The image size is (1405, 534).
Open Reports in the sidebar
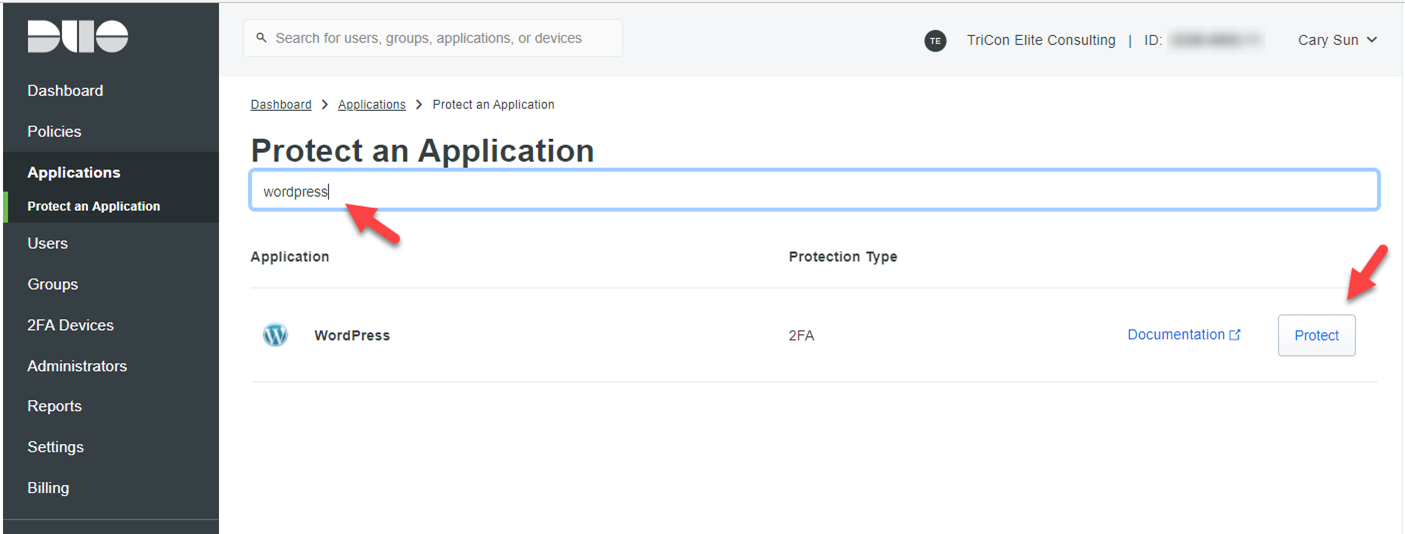(x=54, y=406)
